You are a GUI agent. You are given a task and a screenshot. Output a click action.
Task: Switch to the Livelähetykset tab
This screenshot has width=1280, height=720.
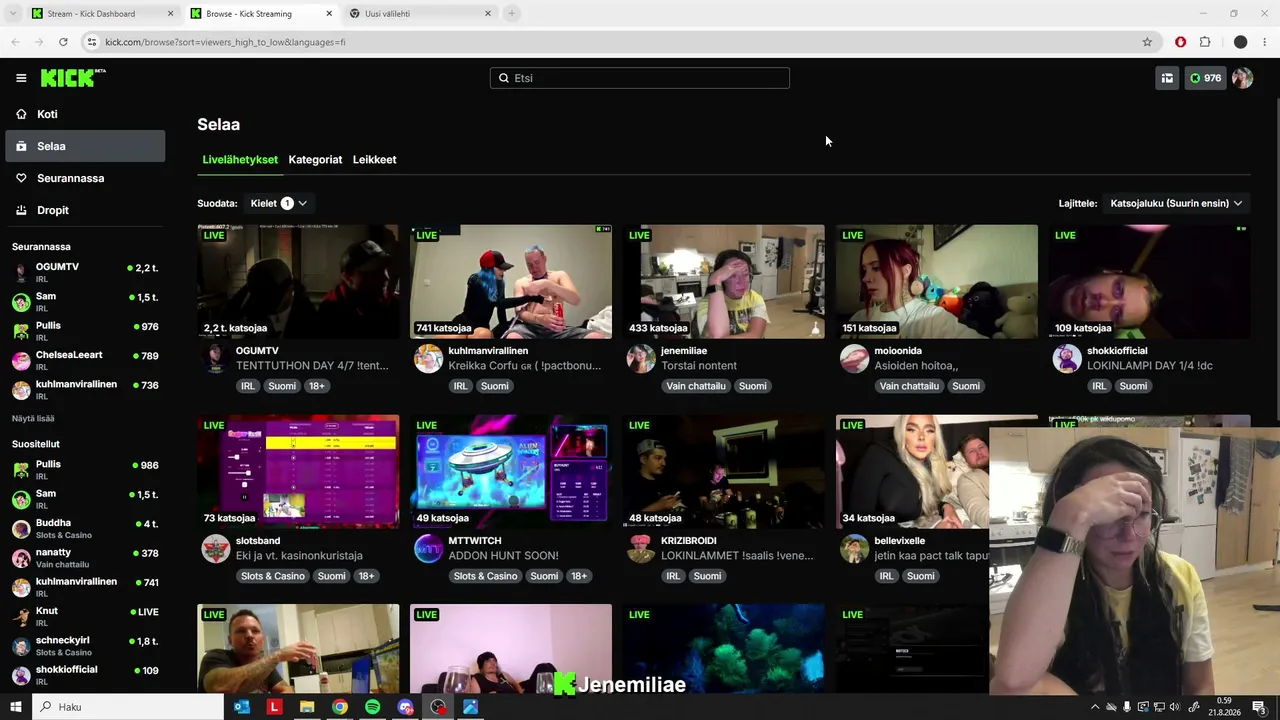[x=240, y=159]
